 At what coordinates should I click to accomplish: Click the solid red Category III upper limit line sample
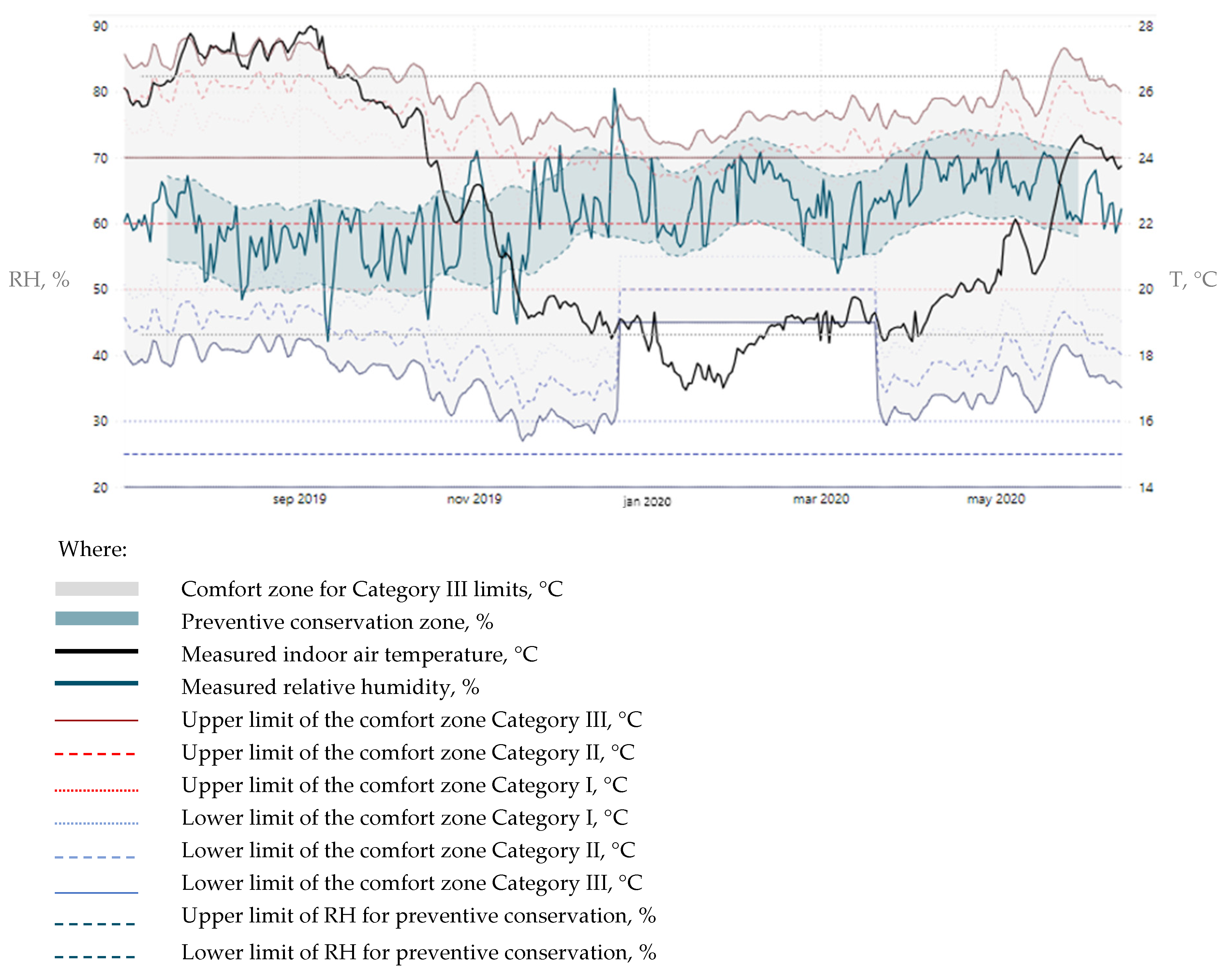tap(96, 720)
